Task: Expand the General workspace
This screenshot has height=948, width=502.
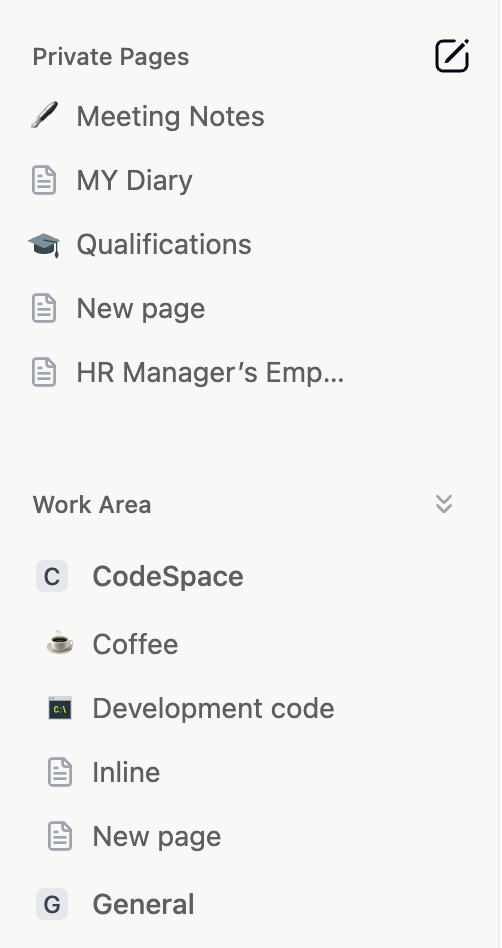Action: 143,904
